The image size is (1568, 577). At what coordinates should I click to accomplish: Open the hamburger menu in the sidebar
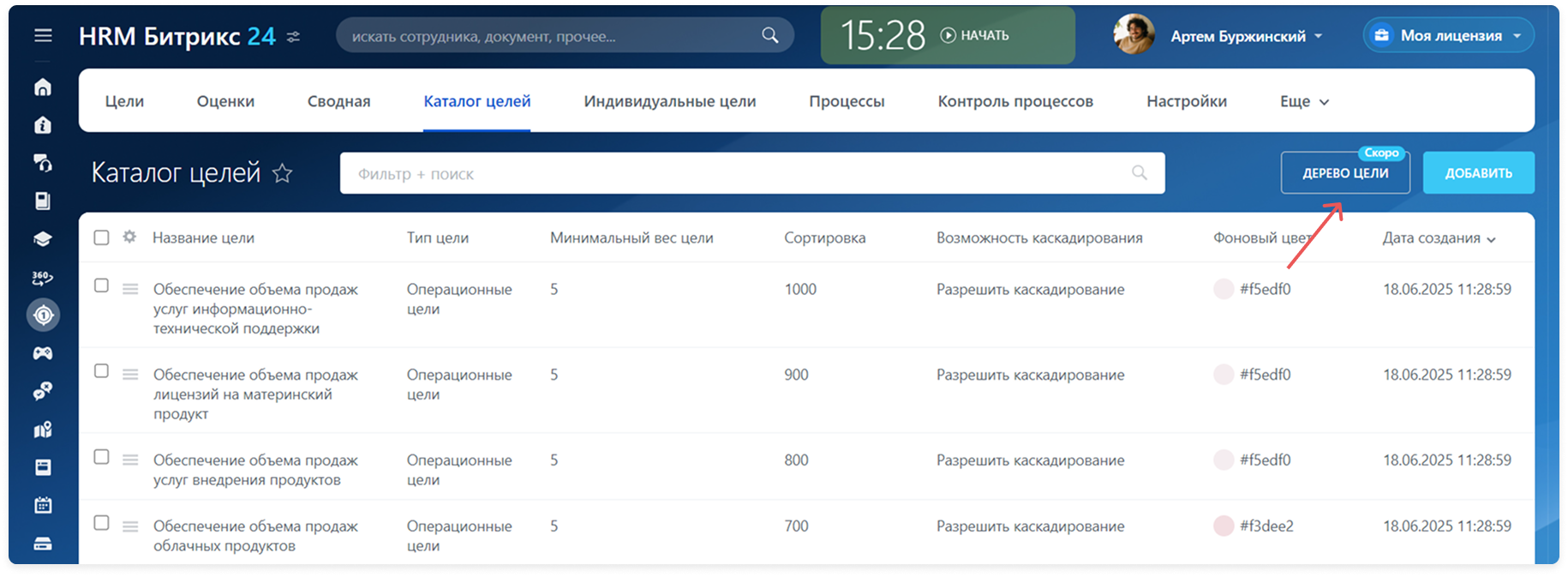click(x=43, y=35)
